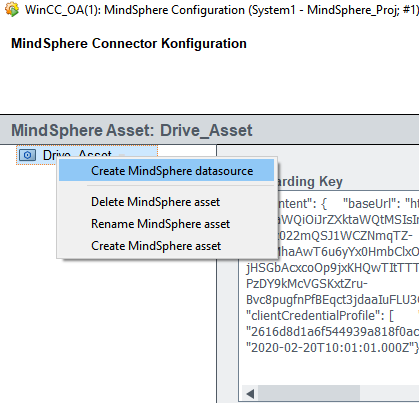Screen dimensions: 419x403
Task: Choose Delete MindSphere asset
Action: (x=156, y=202)
